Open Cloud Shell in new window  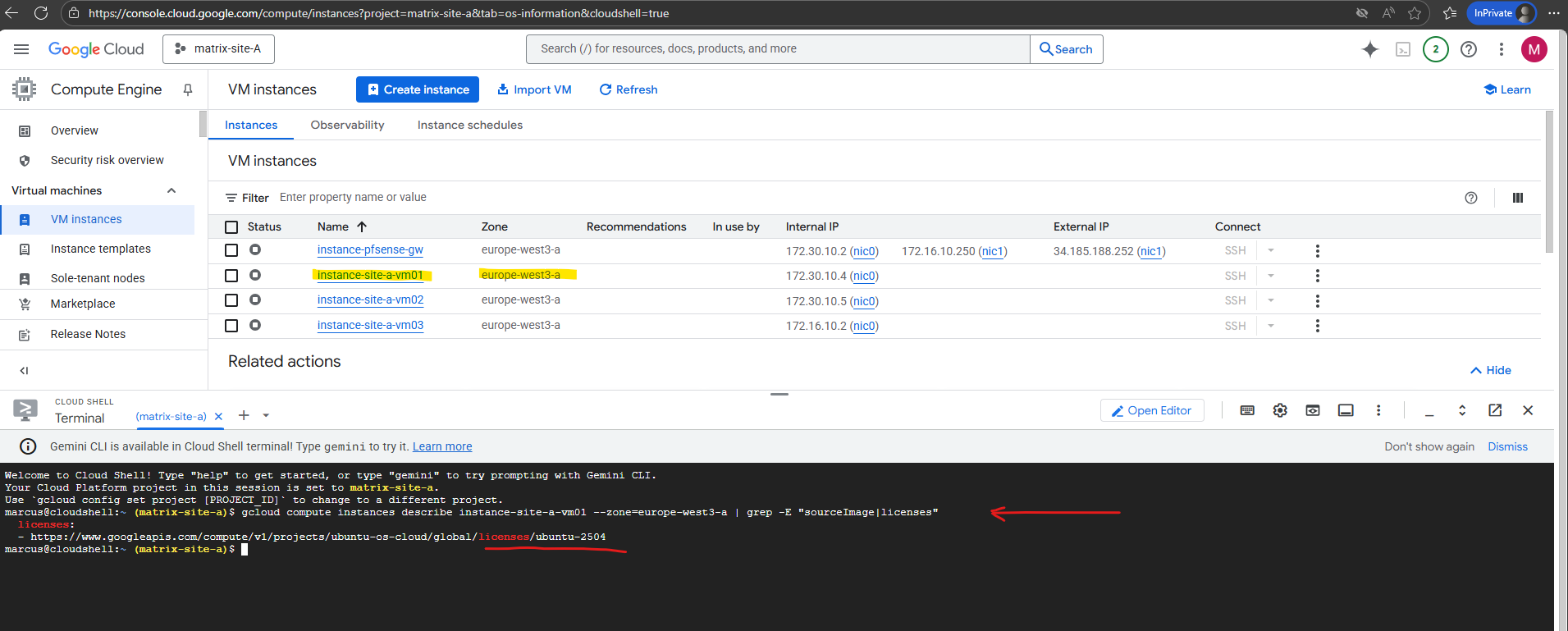(1495, 410)
